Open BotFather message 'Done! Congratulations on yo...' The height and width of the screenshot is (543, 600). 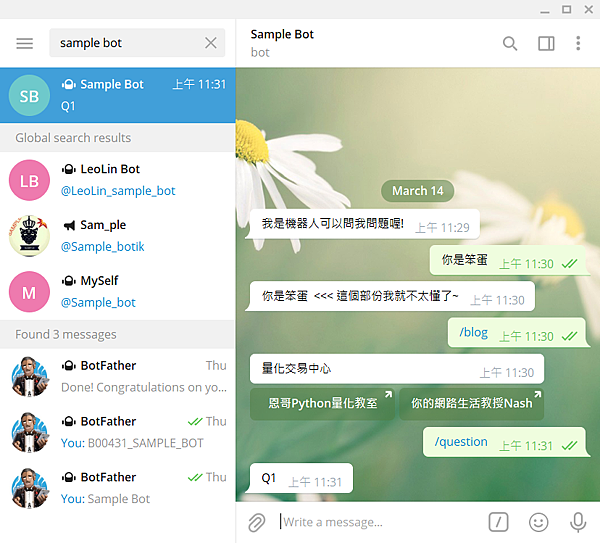[x=117, y=377]
